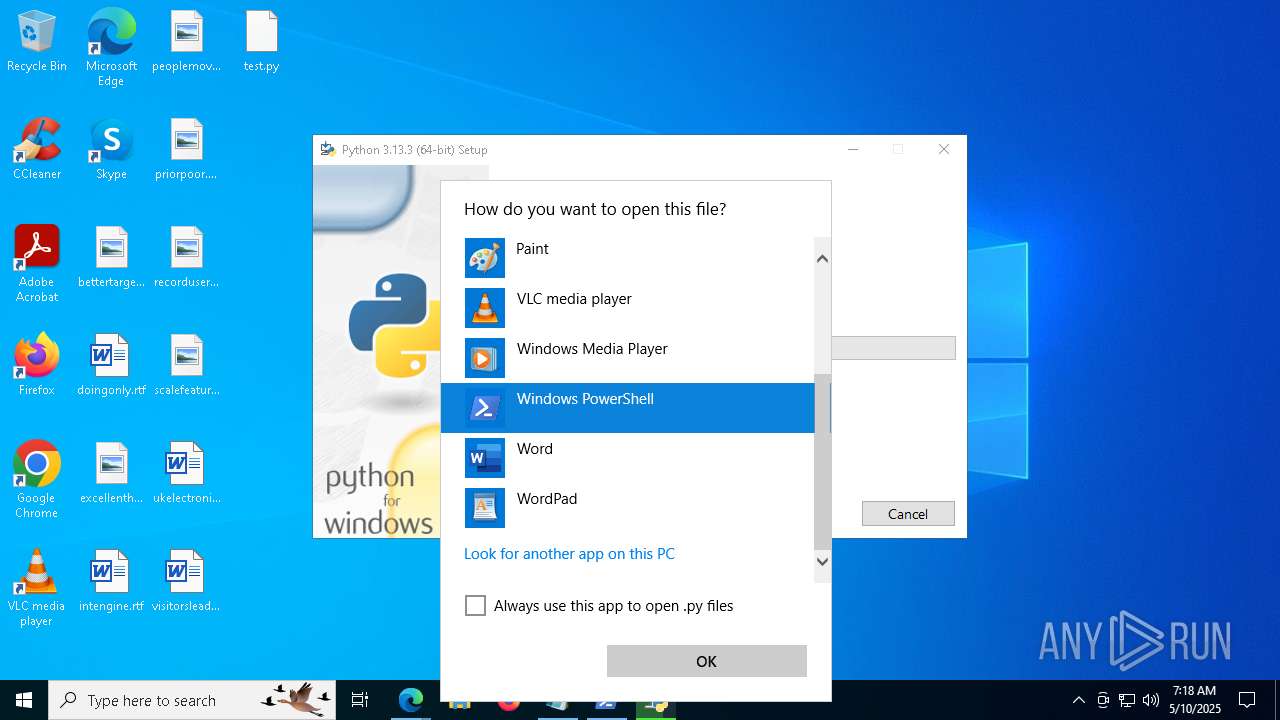Minimize the Python Setup window
Image resolution: width=1280 pixels, height=720 pixels.
pos(853,149)
